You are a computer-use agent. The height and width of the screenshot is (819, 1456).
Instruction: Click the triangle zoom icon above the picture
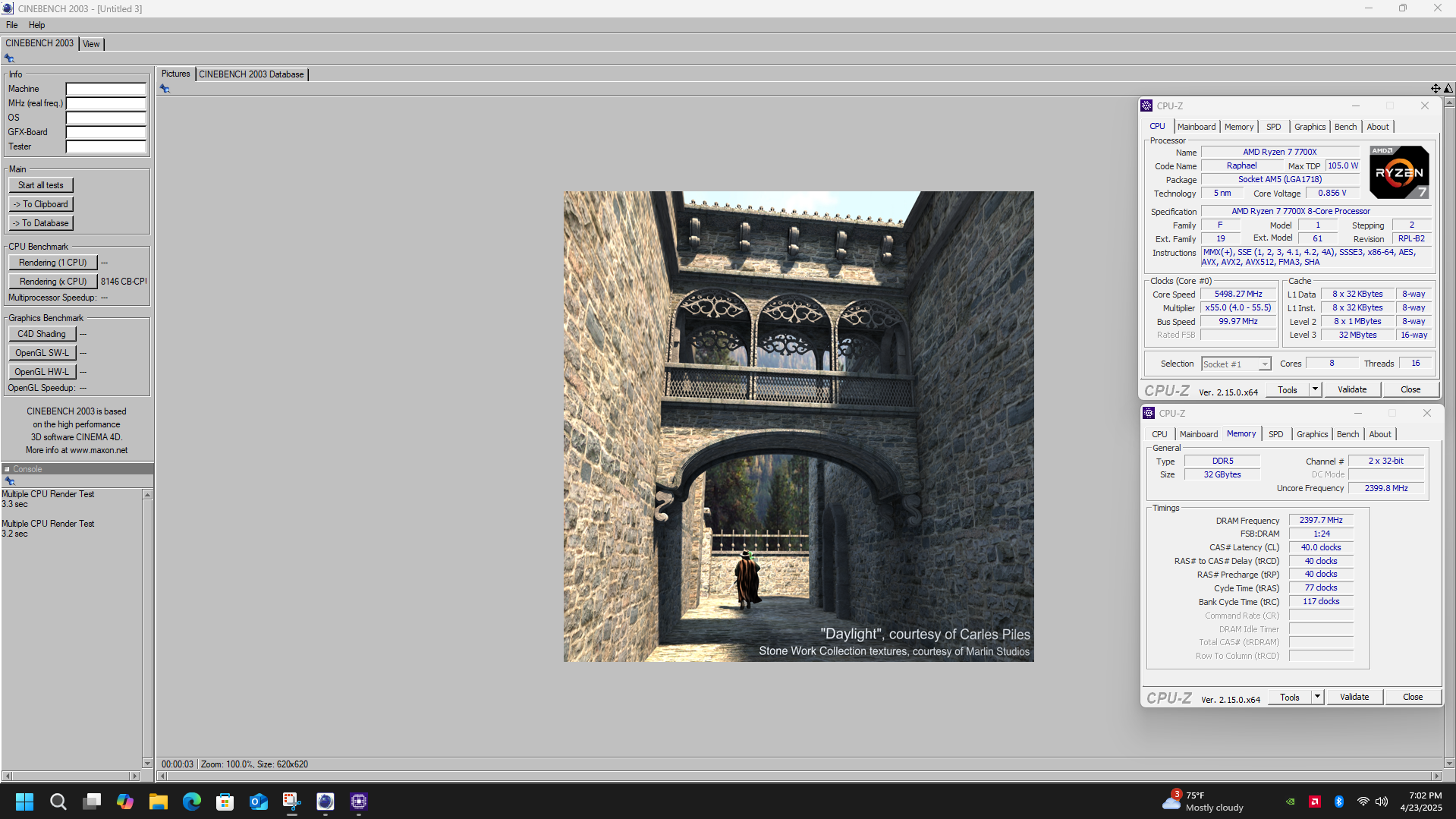point(1448,89)
